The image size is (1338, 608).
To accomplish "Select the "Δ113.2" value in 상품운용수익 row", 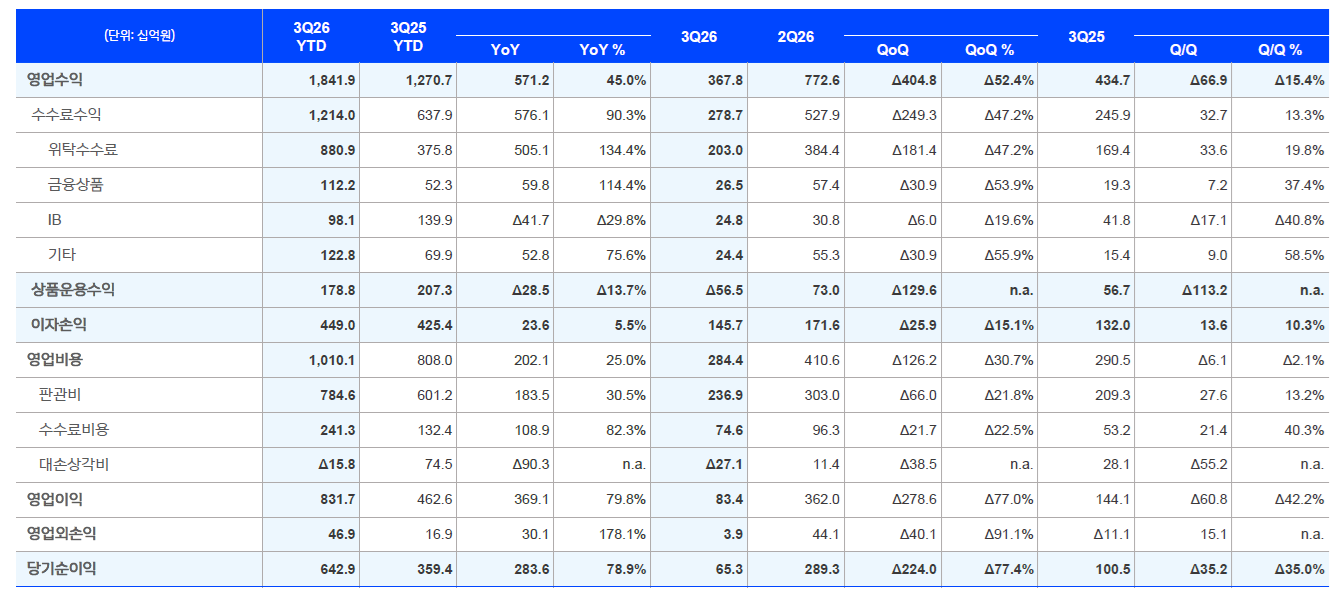I will (1204, 290).
